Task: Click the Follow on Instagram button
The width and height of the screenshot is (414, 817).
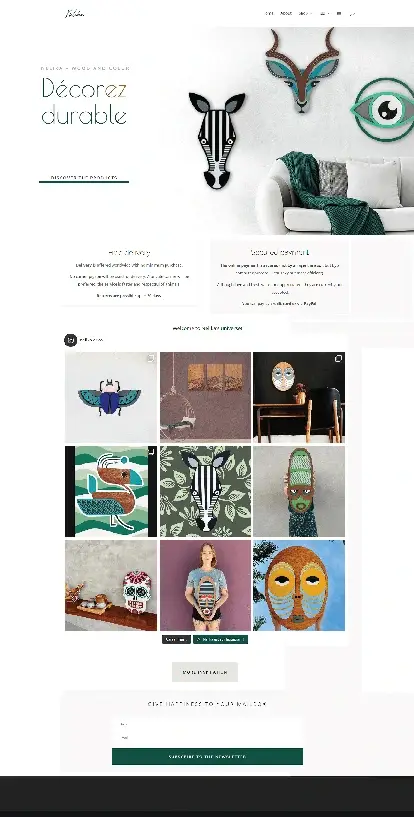Action: coord(220,639)
